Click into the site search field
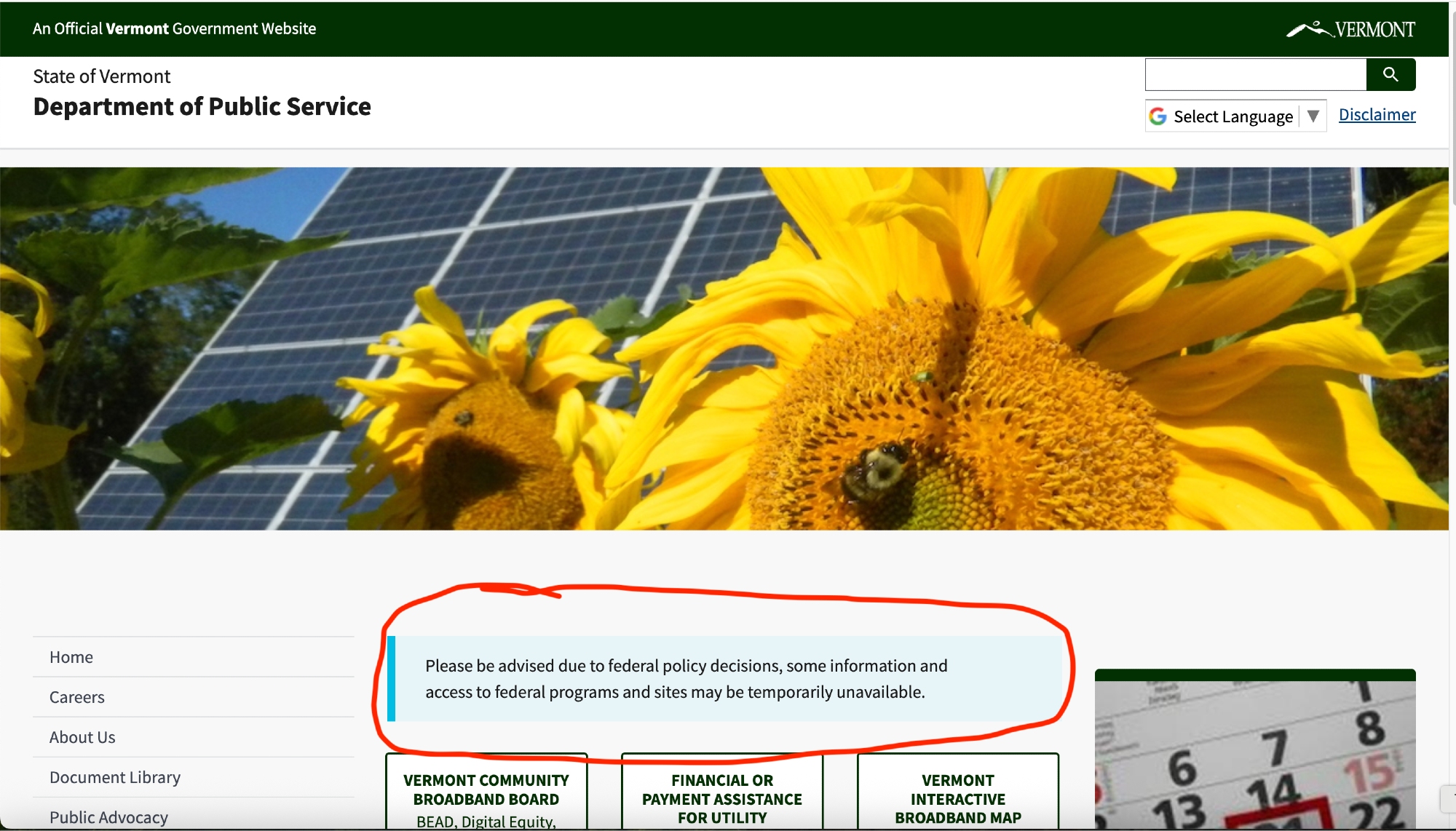The width and height of the screenshot is (1456, 831). coord(1255,74)
